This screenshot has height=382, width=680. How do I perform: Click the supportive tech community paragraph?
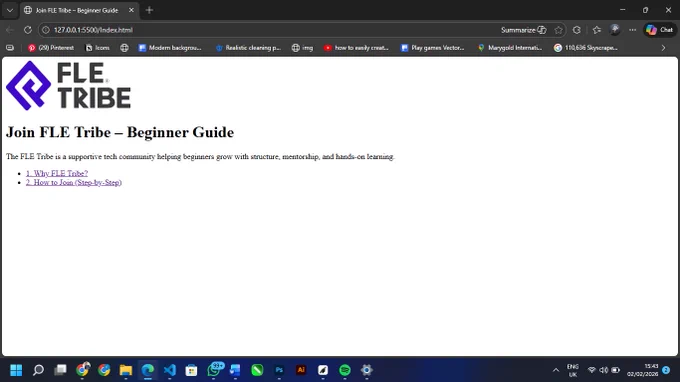[200, 156]
